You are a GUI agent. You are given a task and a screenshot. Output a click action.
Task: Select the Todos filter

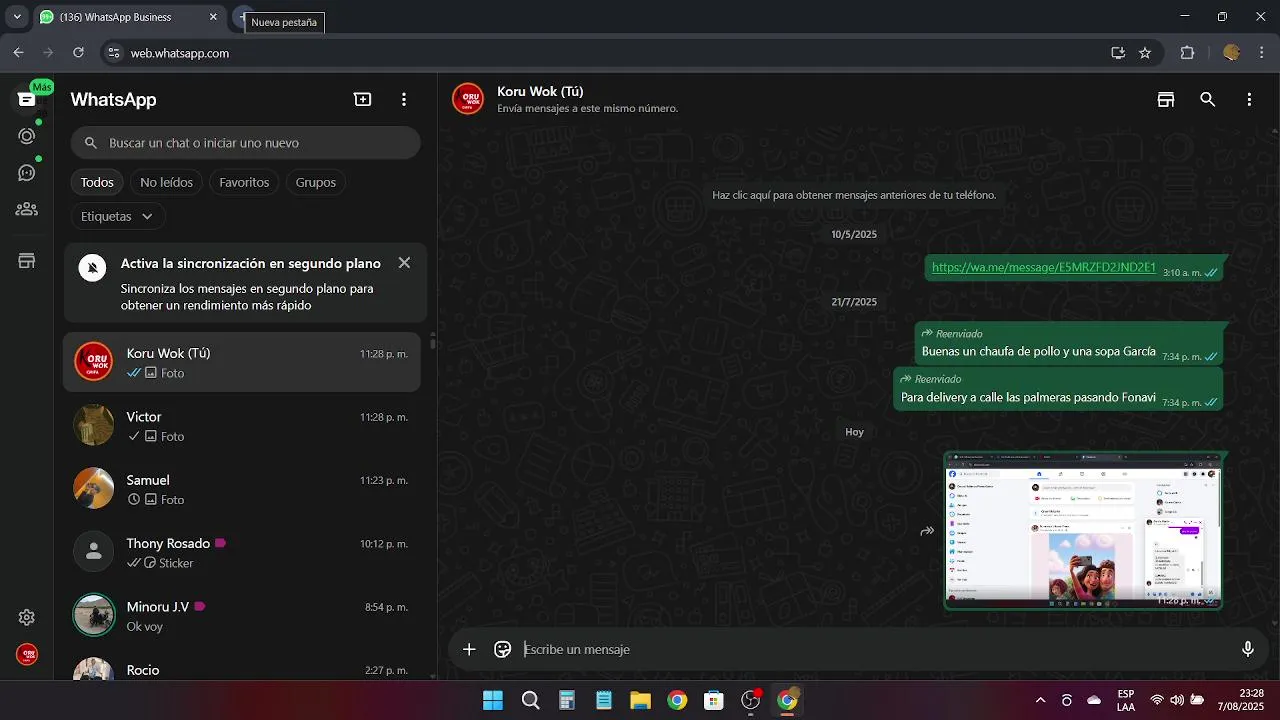pyautogui.click(x=97, y=182)
